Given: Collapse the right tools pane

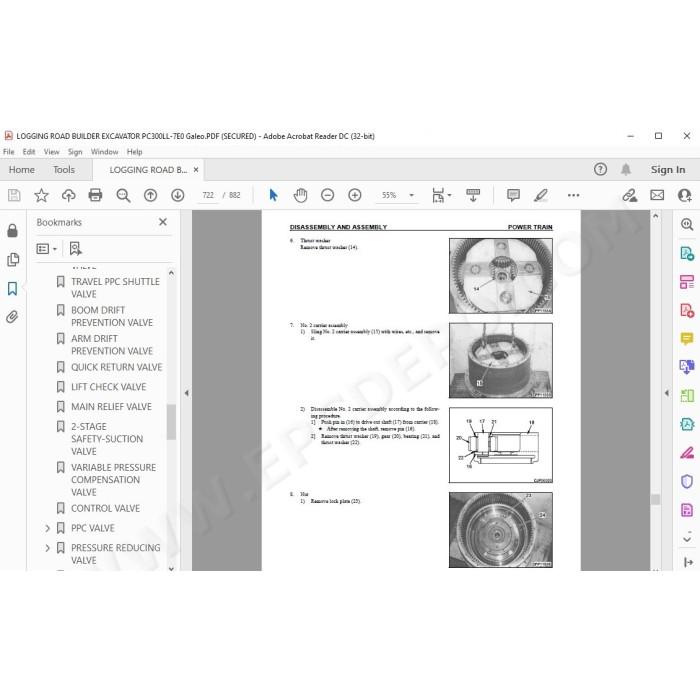Looking at the screenshot, I should [x=667, y=393].
